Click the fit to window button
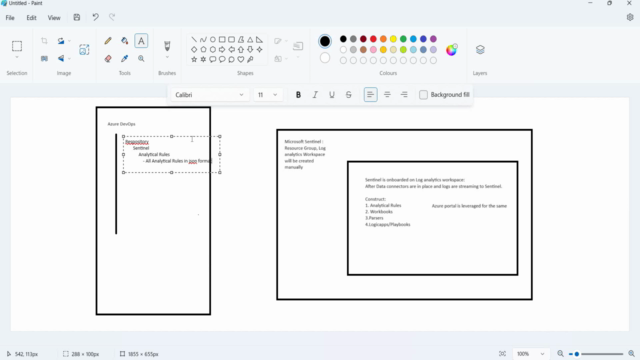The height and width of the screenshot is (360, 640). pyautogui.click(x=502, y=354)
